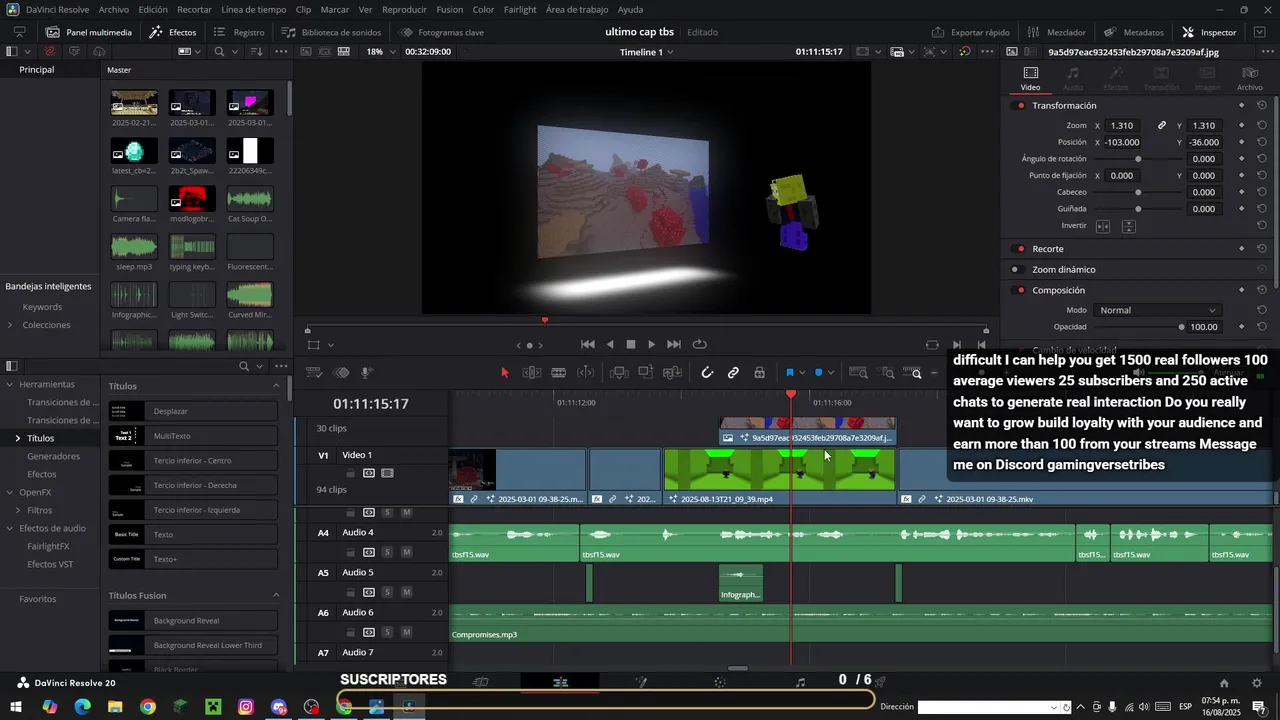Click the voiceover microphone icon in timeline toolbar
The image size is (1280, 720).
367,373
